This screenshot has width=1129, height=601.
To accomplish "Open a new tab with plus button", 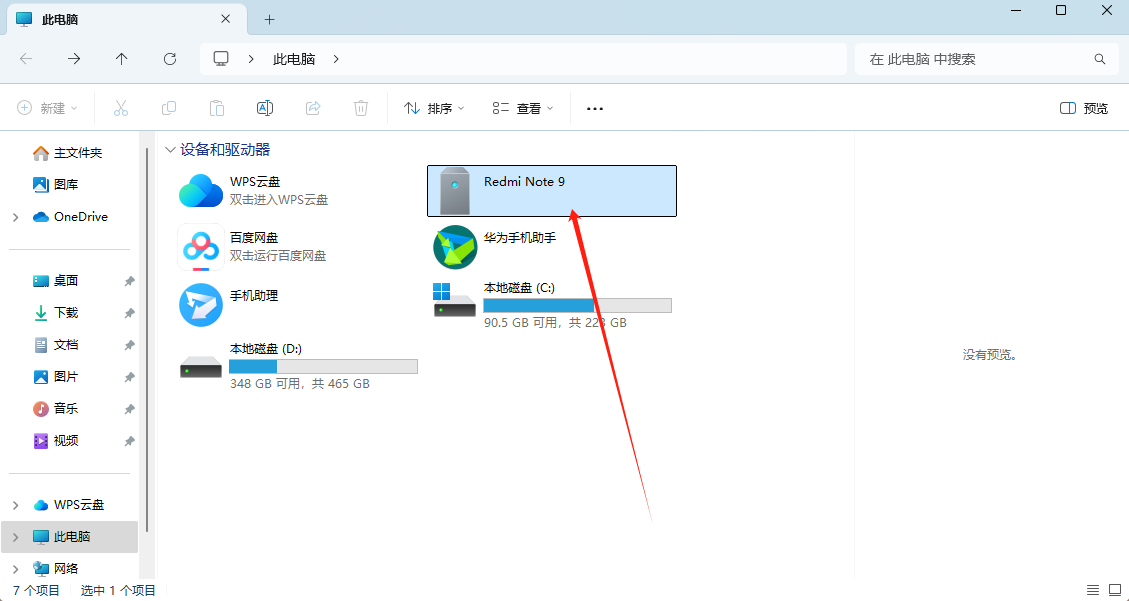I will [269, 19].
